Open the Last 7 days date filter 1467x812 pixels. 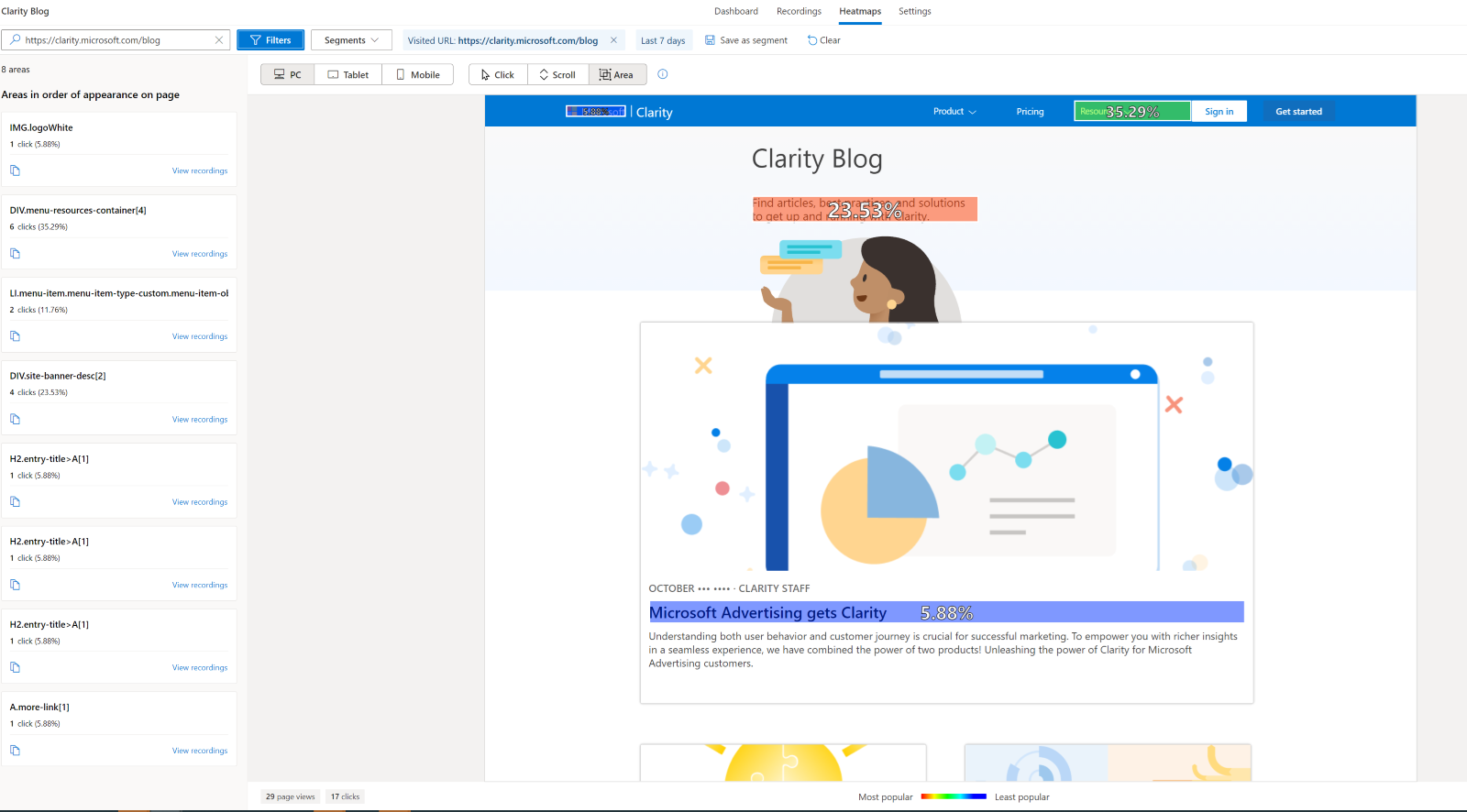[x=663, y=40]
